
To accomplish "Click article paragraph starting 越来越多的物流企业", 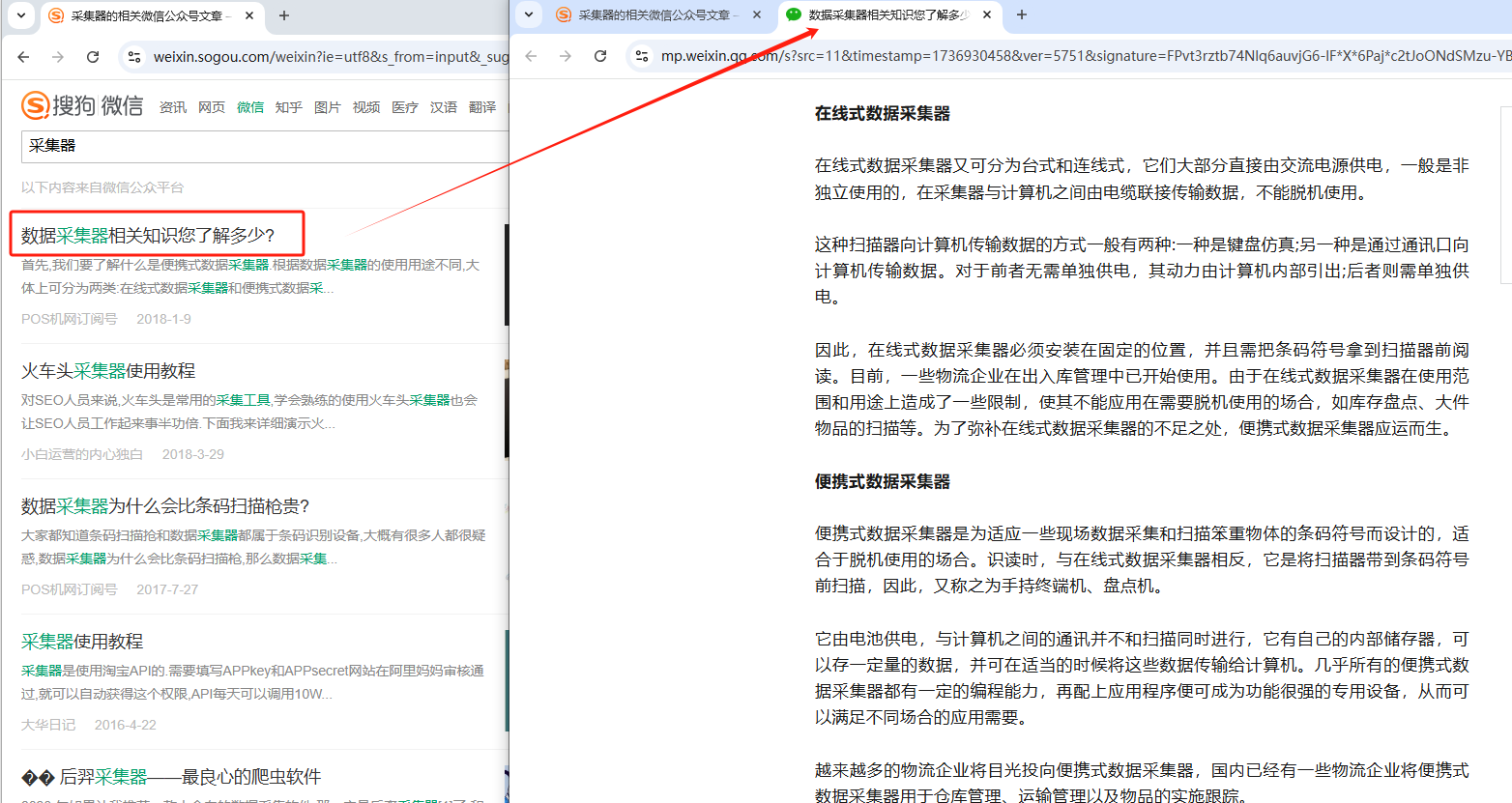I will (x=1142, y=784).
